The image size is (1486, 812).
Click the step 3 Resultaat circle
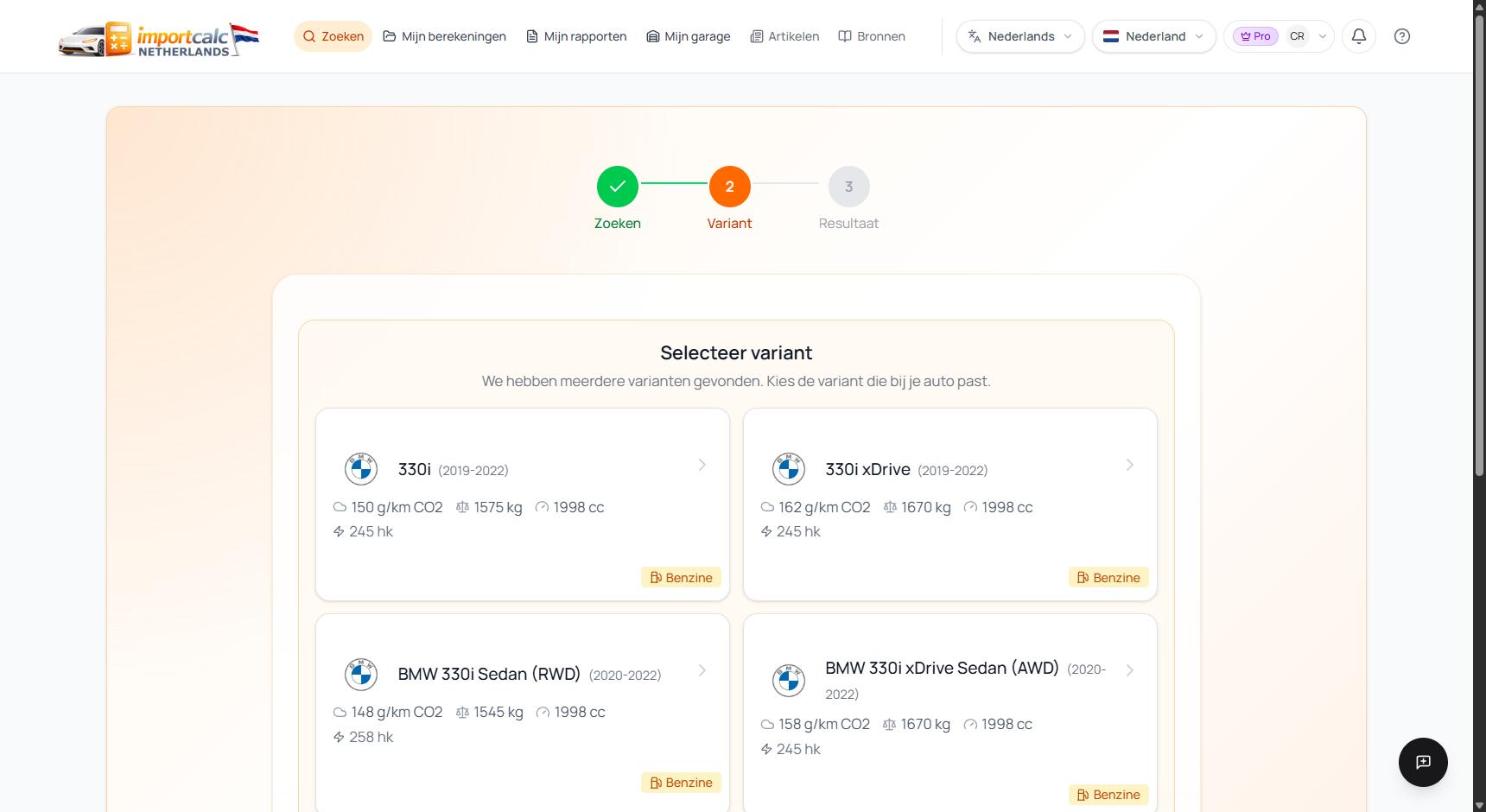click(849, 186)
